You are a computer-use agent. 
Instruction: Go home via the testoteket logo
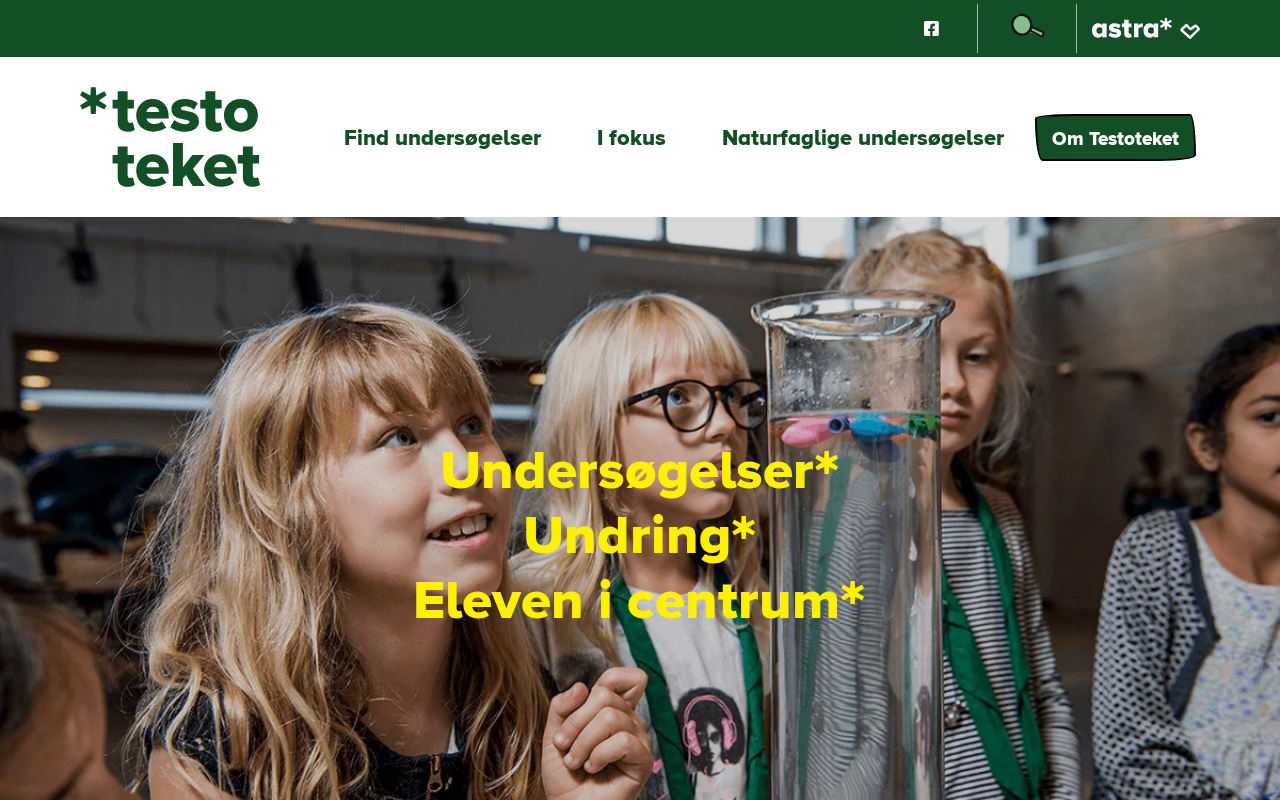tap(170, 137)
